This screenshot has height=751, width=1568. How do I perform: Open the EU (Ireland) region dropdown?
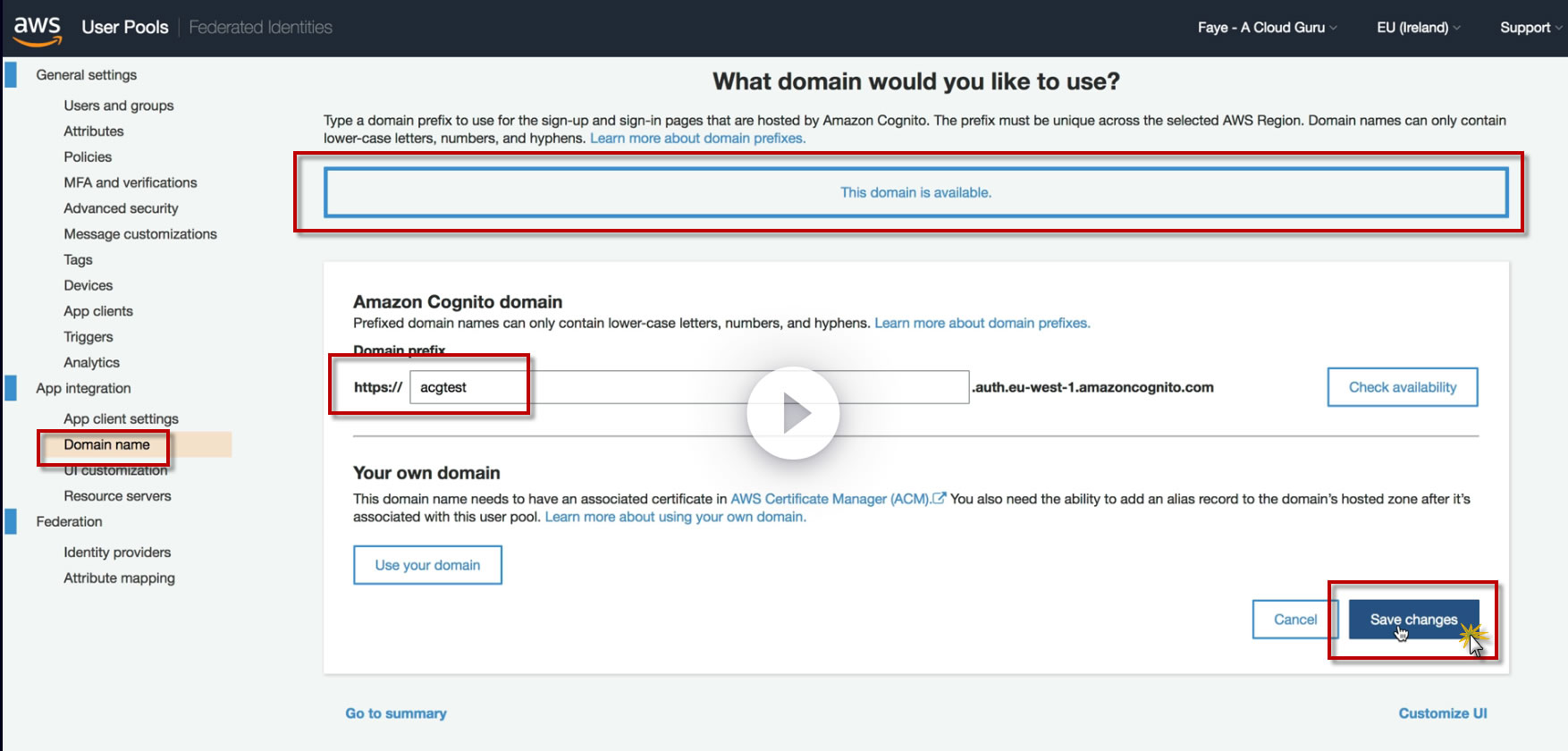point(1418,28)
